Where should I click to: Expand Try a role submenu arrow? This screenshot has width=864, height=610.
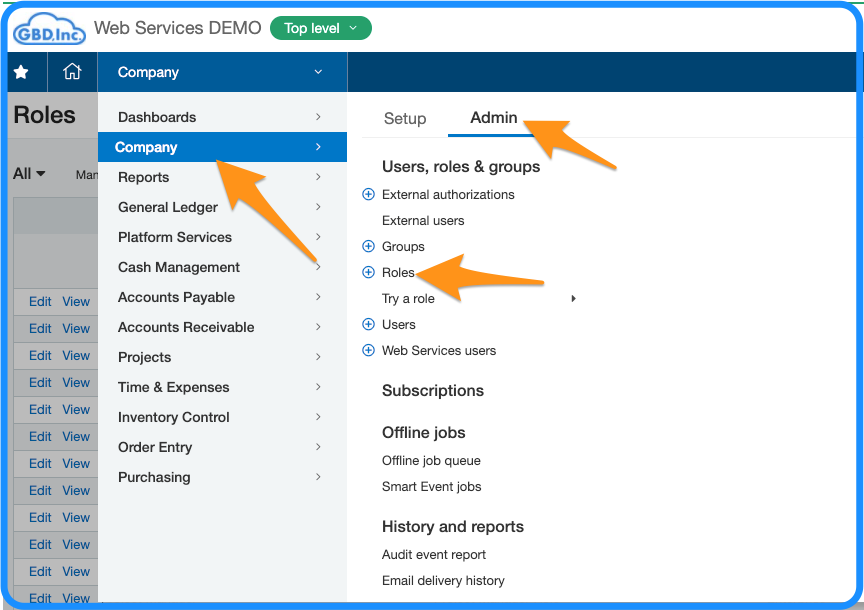574,299
